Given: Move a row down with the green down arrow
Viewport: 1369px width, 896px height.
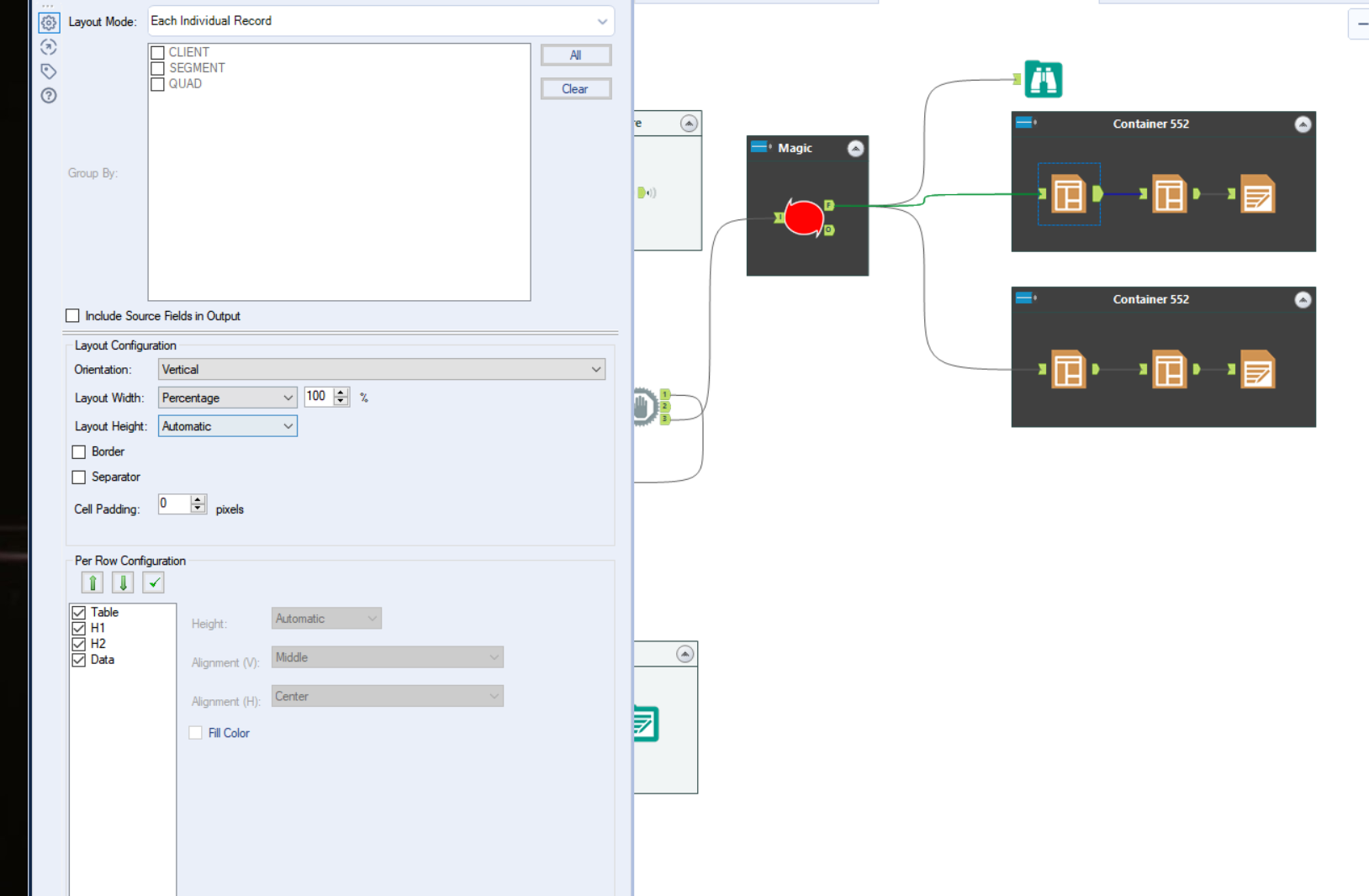Looking at the screenshot, I should coord(122,582).
